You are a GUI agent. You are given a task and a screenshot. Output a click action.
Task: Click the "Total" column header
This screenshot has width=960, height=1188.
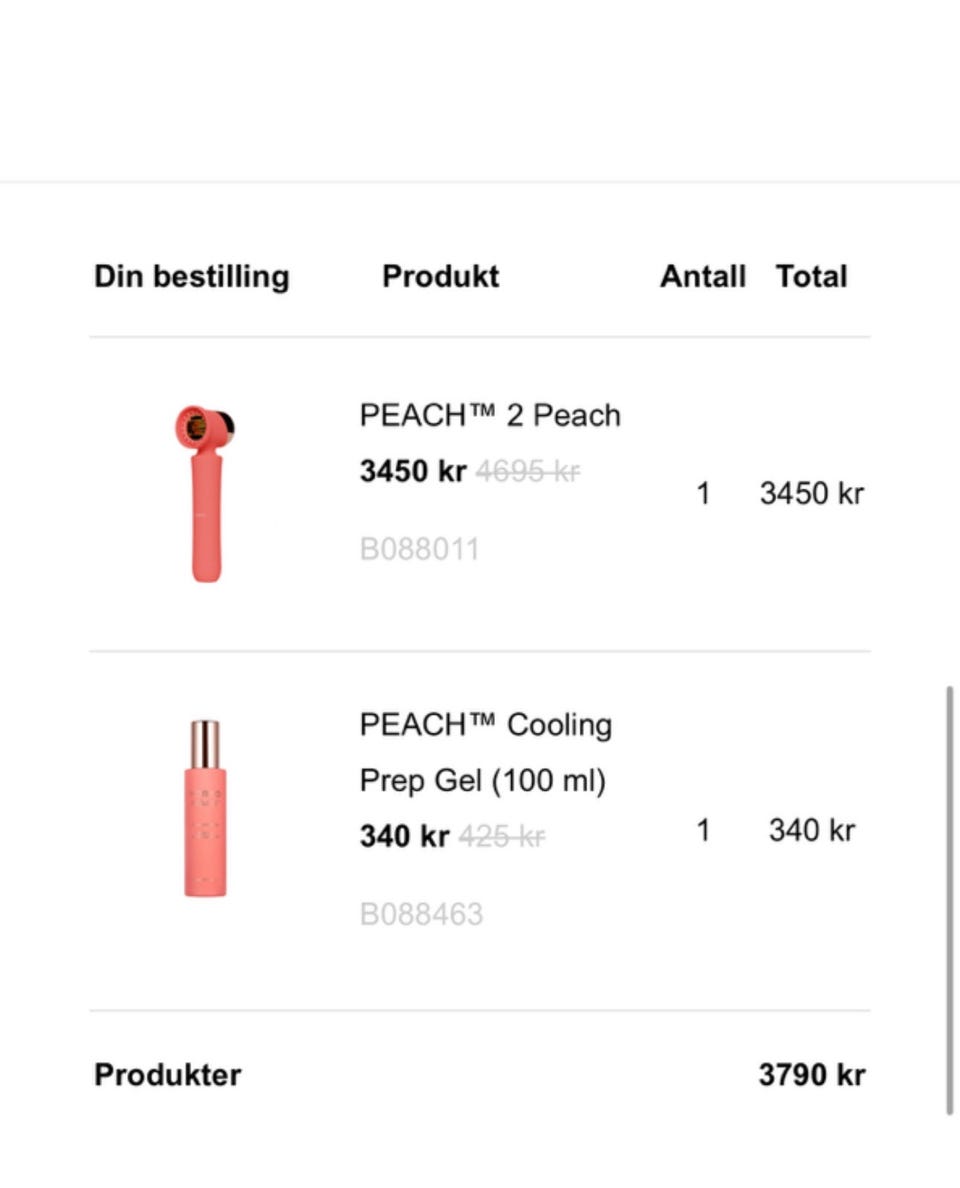click(811, 277)
